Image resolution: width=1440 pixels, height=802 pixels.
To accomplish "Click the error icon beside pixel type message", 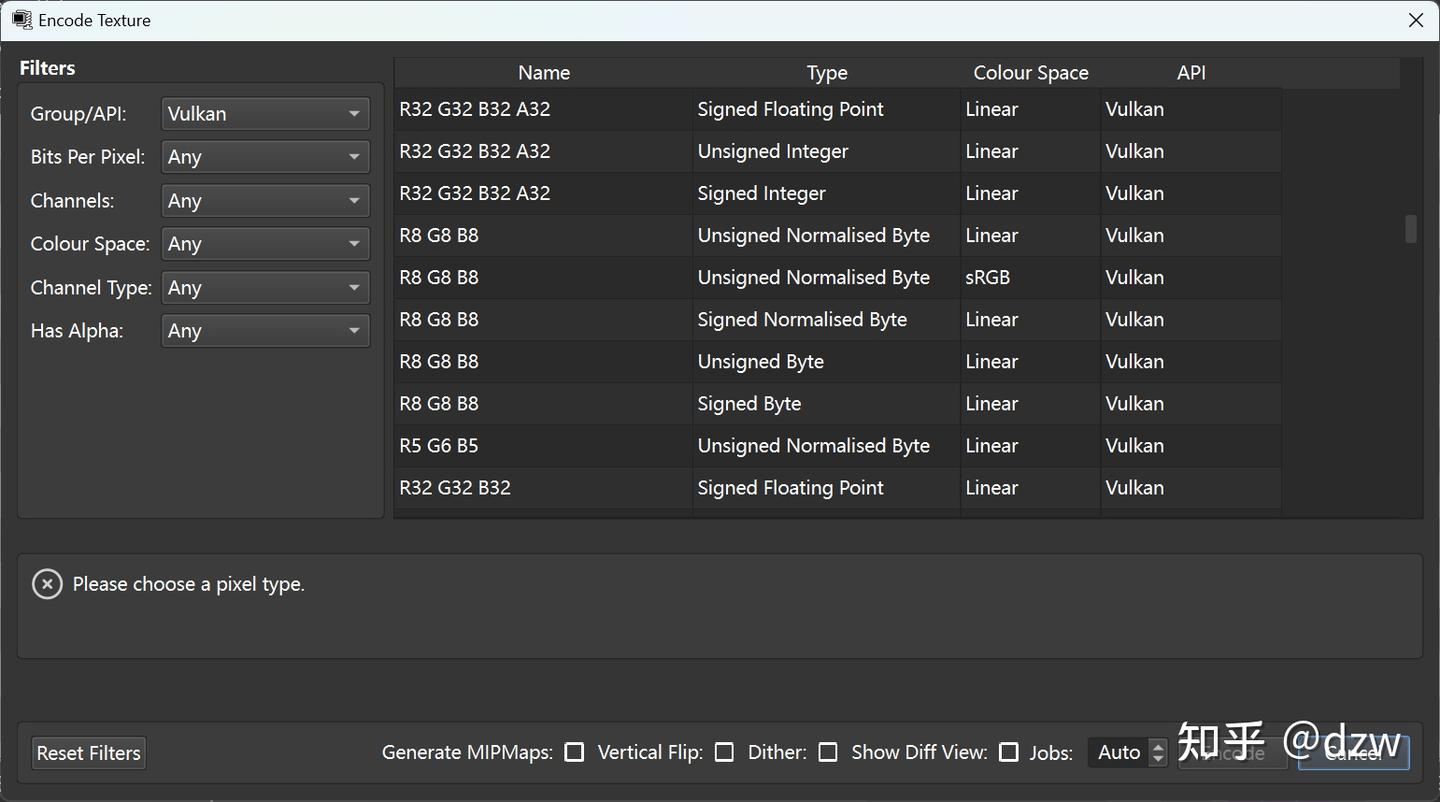I will point(47,584).
